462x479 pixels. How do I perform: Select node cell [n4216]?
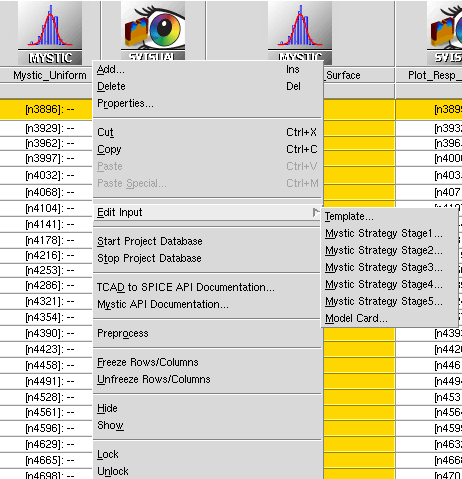coord(46,255)
